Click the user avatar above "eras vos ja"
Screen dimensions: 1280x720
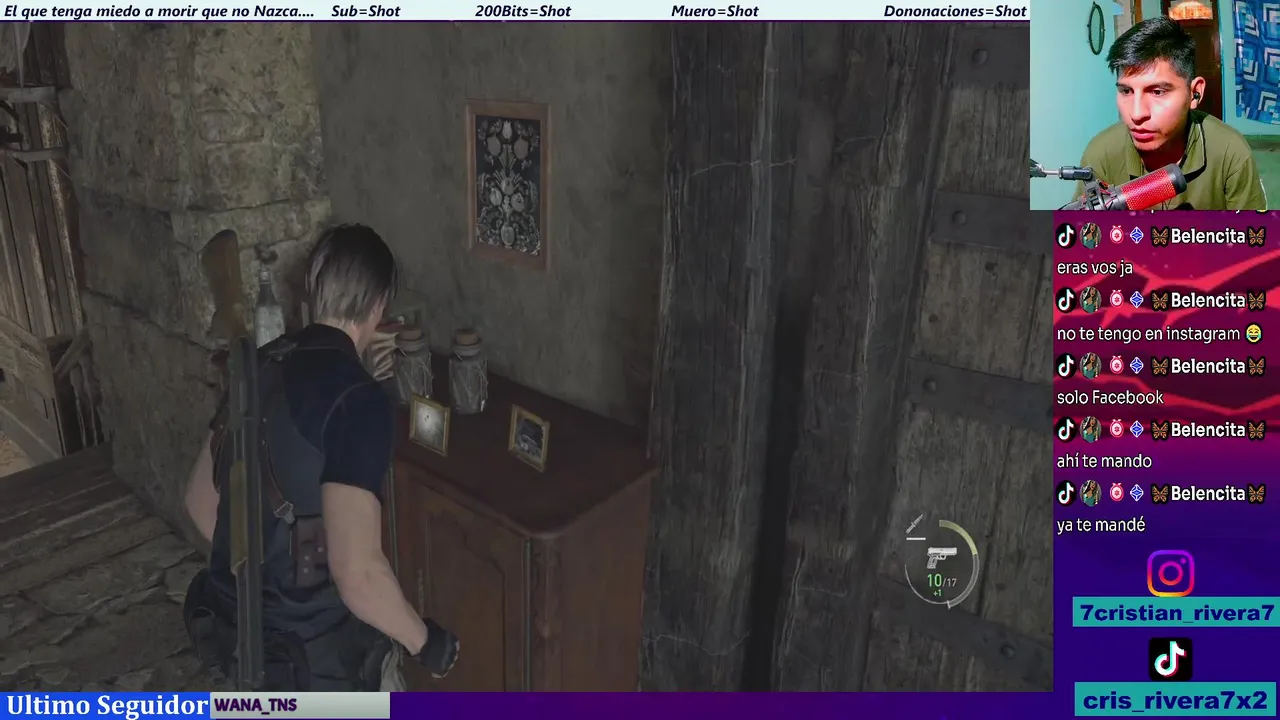pos(1090,236)
